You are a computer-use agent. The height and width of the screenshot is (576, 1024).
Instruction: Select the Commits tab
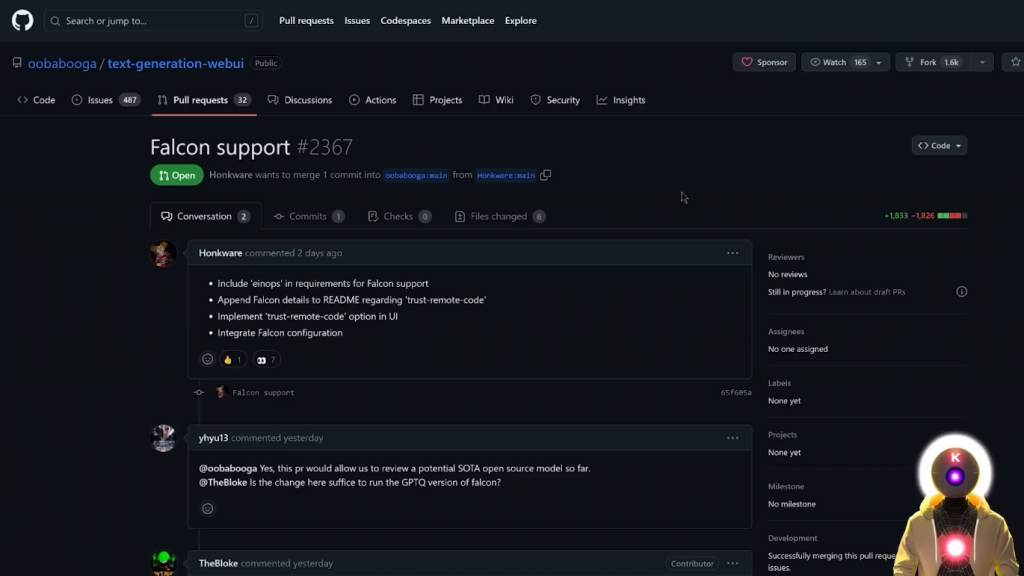click(x=308, y=216)
